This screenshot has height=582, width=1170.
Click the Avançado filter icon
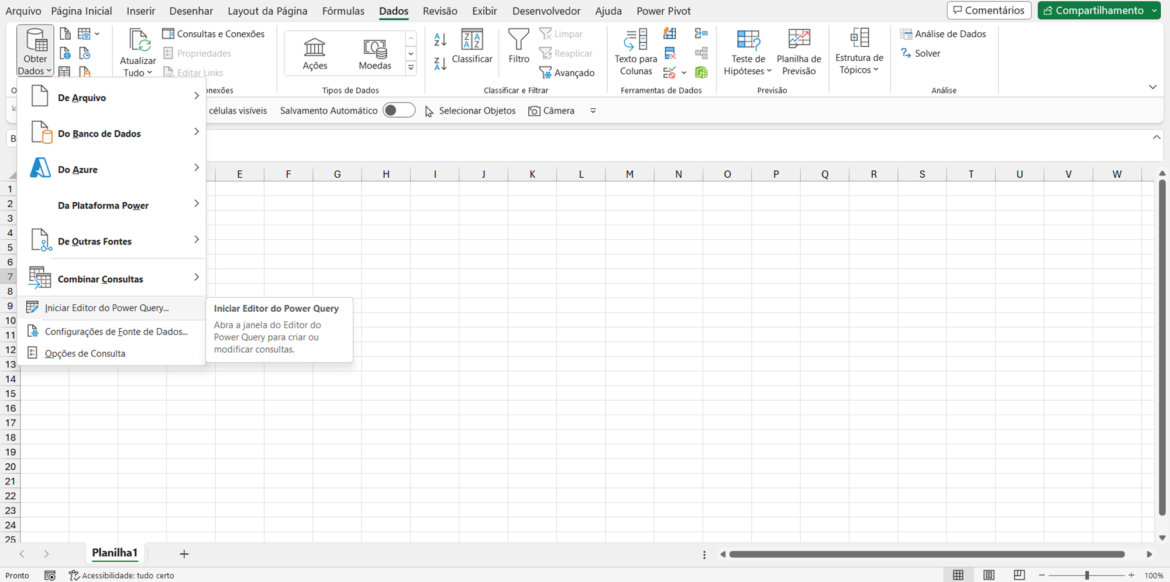click(545, 72)
